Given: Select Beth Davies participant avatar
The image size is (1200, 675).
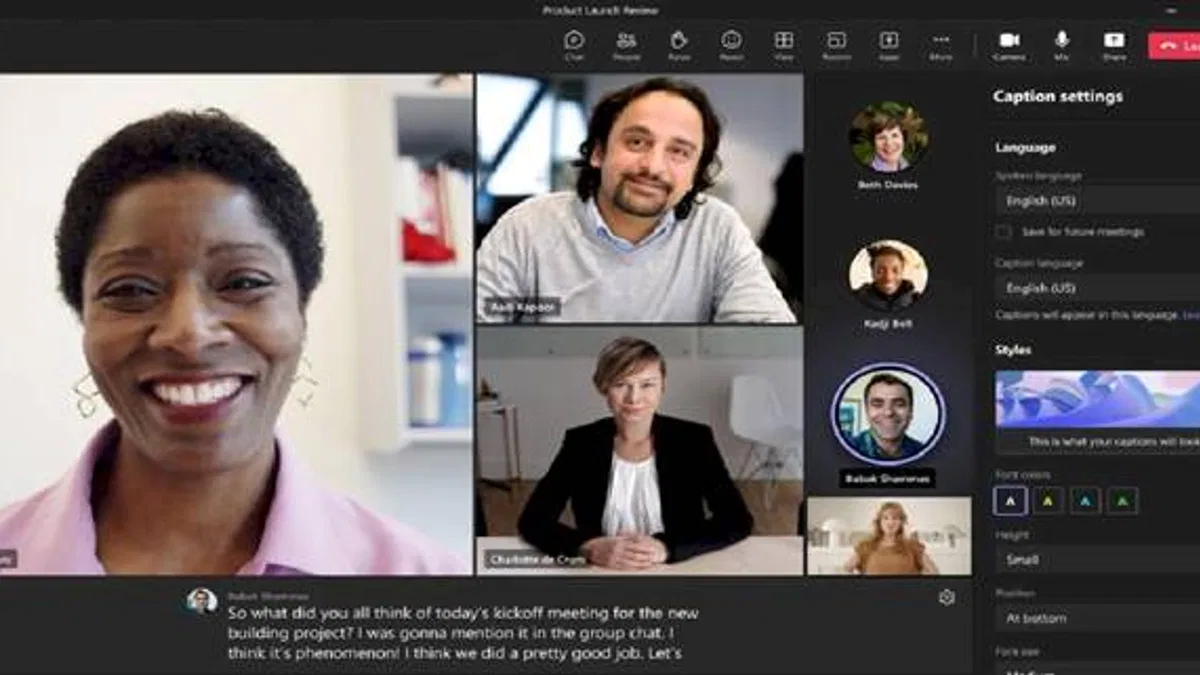Looking at the screenshot, I should click(888, 137).
